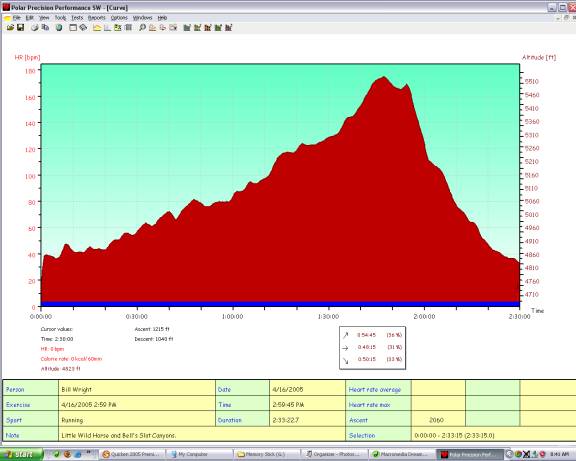Image resolution: width=576 pixels, height=461 pixels.
Task: Switch to Organizer - Photos taskbar button
Action: point(334,454)
